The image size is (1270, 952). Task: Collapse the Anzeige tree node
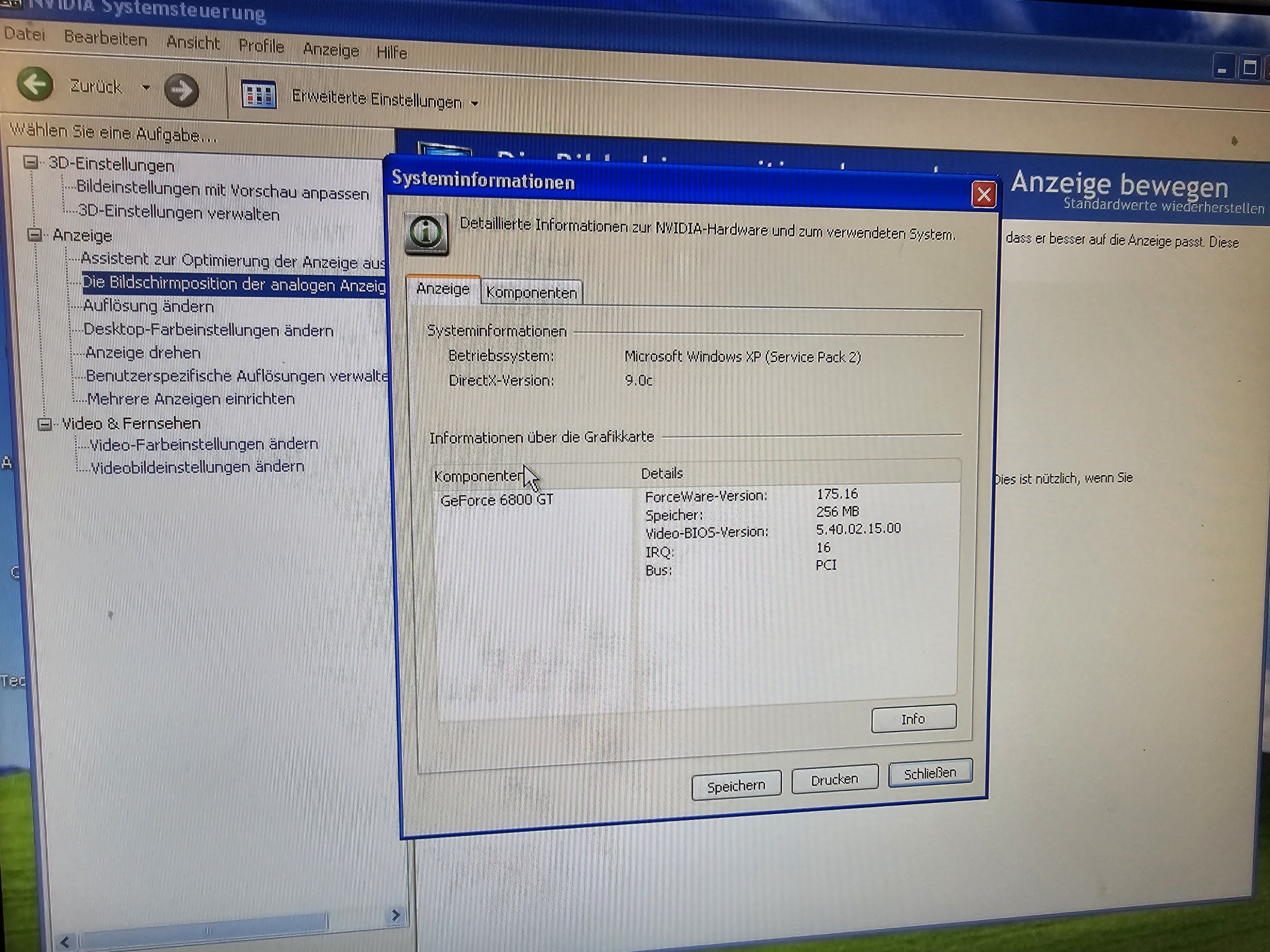click(x=35, y=235)
